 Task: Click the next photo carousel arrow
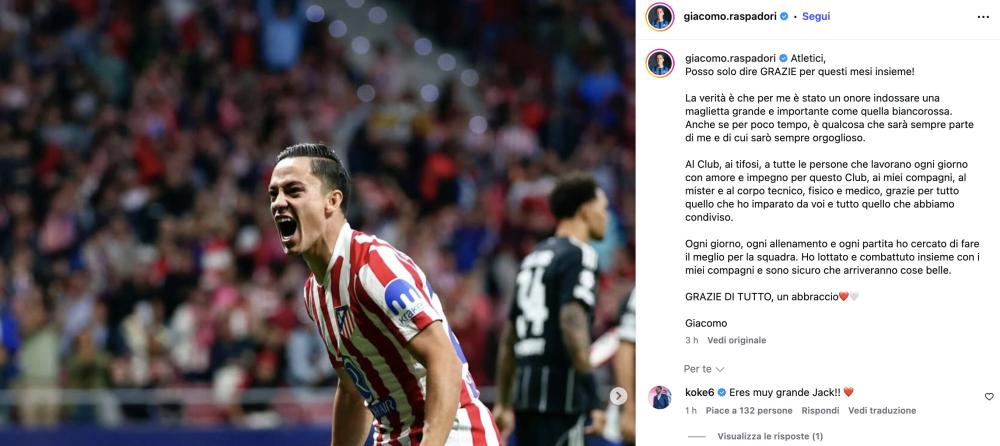(617, 396)
